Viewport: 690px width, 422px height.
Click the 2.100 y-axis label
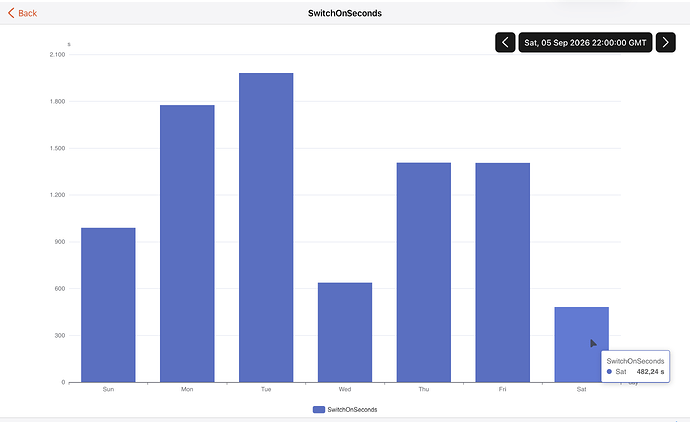point(57,55)
